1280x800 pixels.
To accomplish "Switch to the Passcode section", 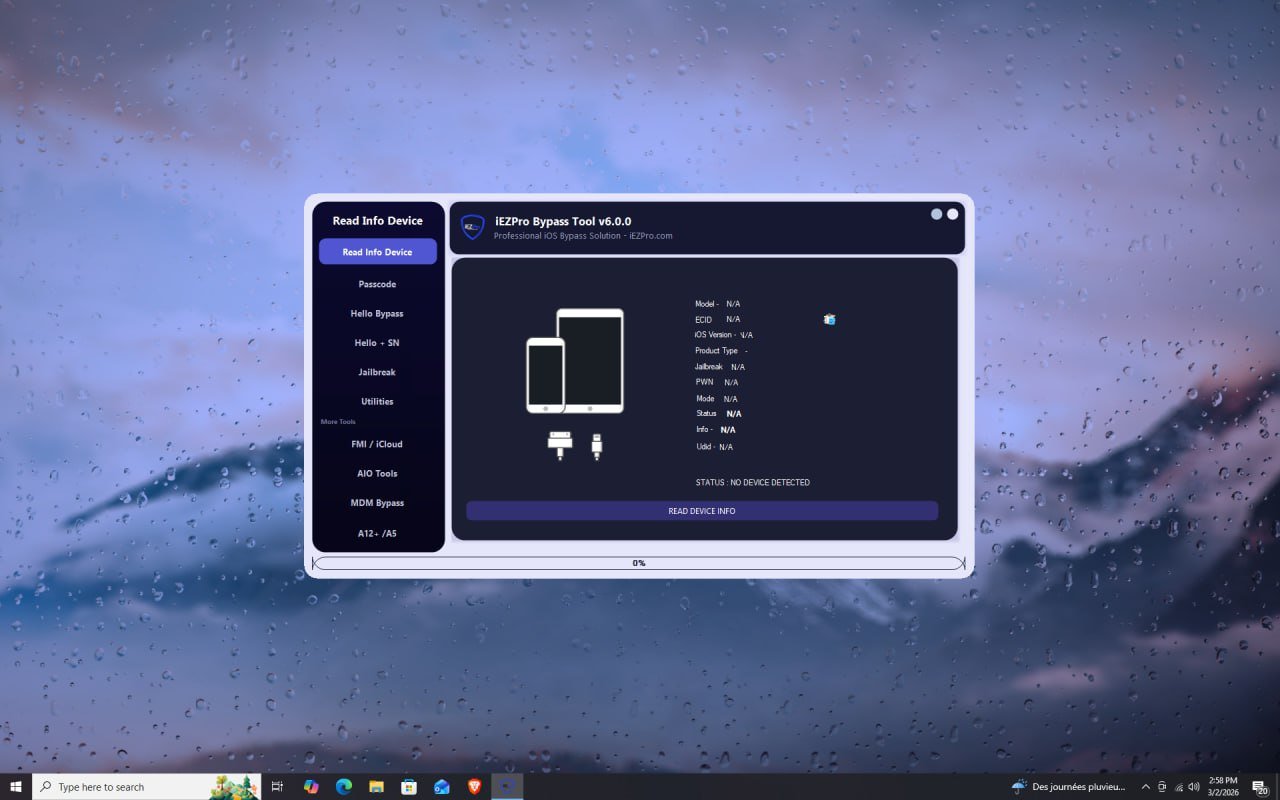I will pos(377,284).
